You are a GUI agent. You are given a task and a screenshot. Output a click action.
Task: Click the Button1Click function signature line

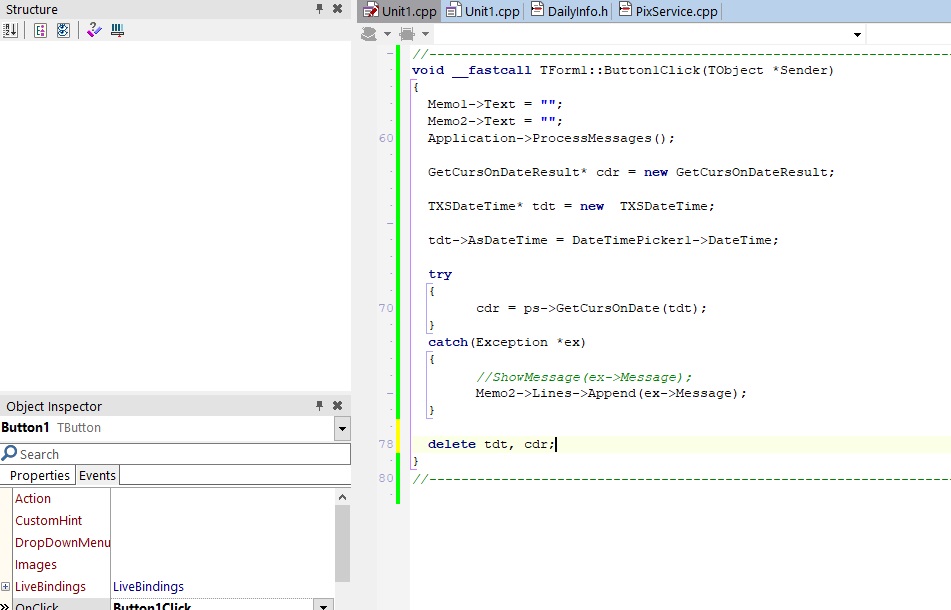[623, 70]
